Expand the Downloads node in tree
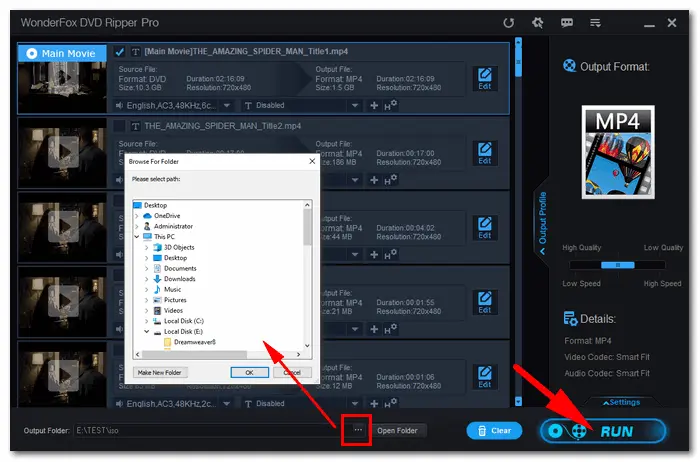This screenshot has width=700, height=462. tap(146, 279)
